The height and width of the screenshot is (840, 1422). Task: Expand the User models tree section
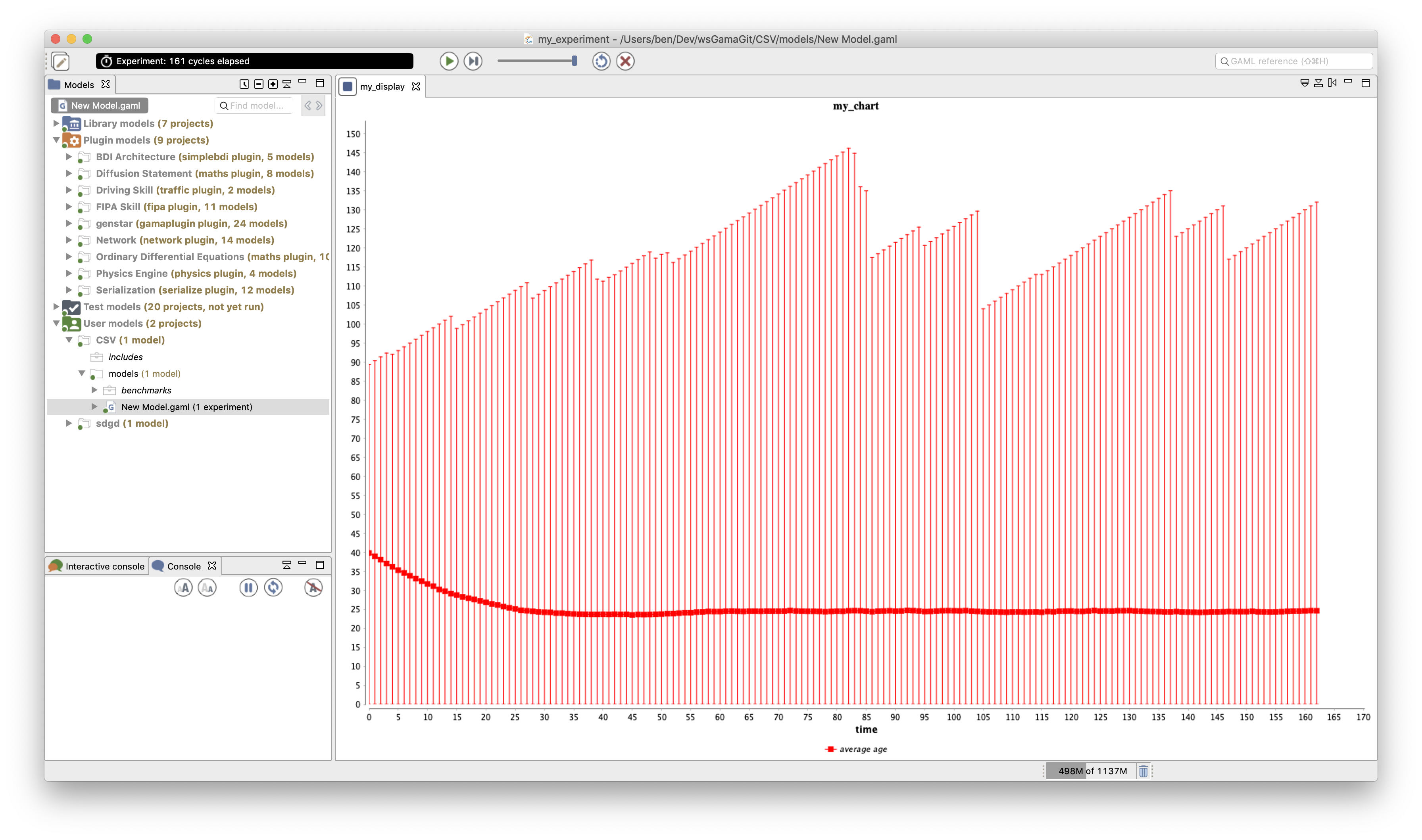(57, 322)
